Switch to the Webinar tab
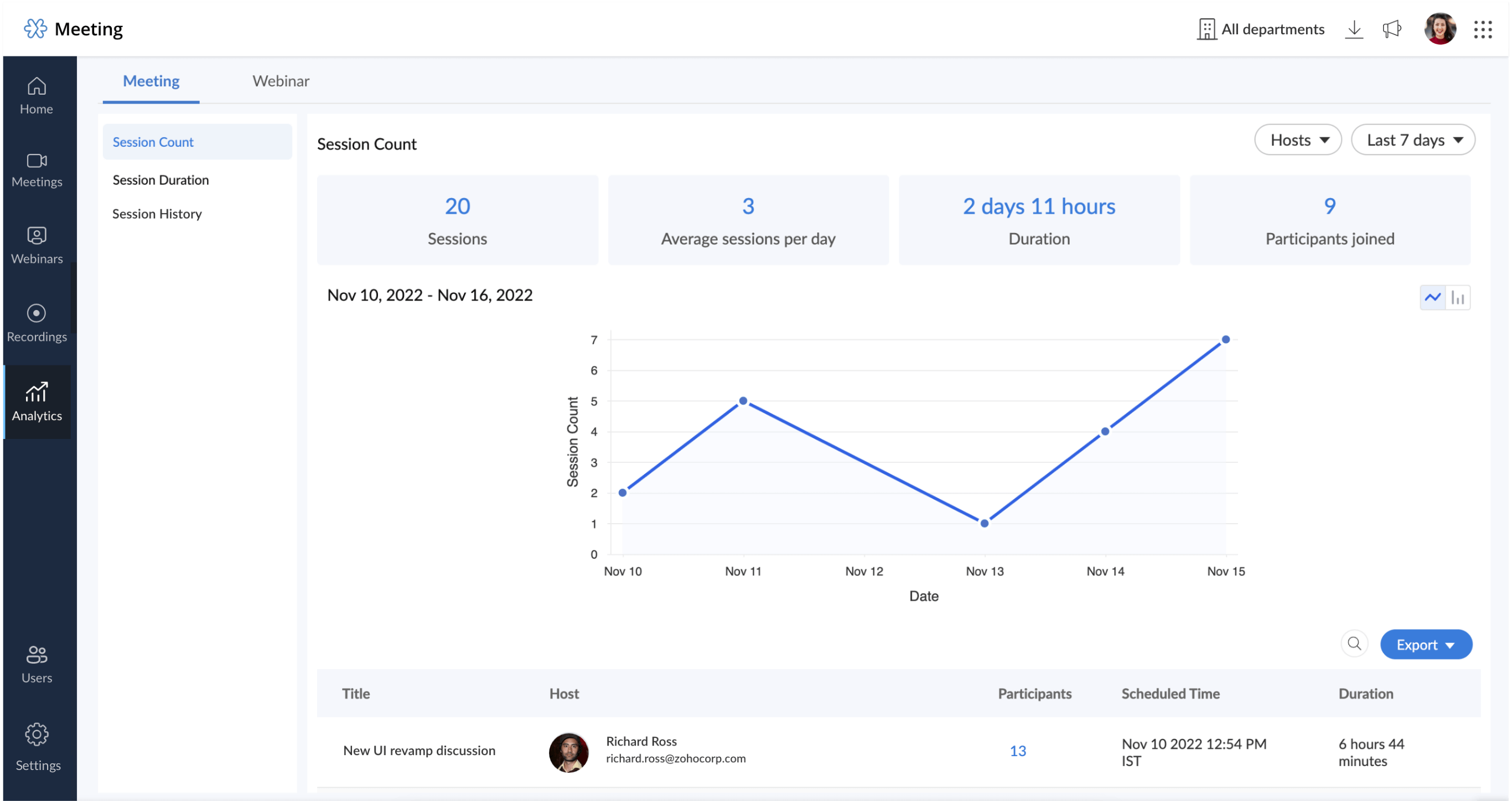The image size is (1512, 801). tap(281, 80)
